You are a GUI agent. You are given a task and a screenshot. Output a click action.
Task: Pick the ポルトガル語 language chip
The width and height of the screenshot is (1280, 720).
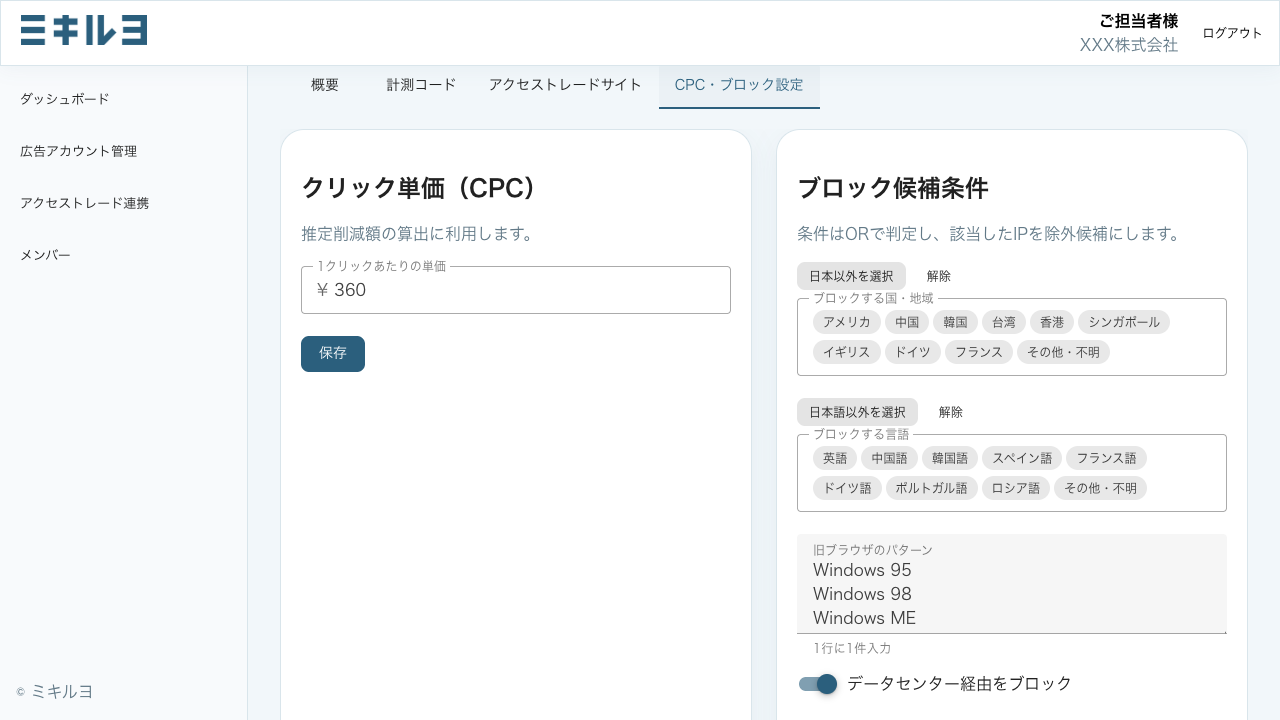coord(931,488)
